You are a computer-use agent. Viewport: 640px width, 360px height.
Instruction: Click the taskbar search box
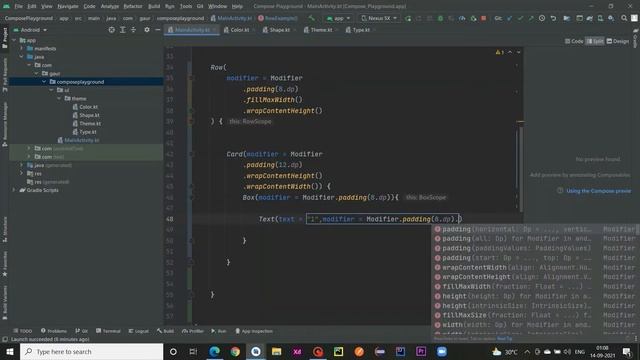91,351
